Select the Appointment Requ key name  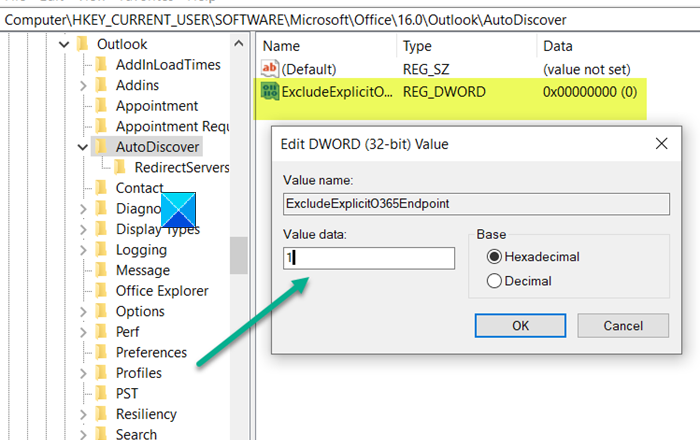[172, 126]
